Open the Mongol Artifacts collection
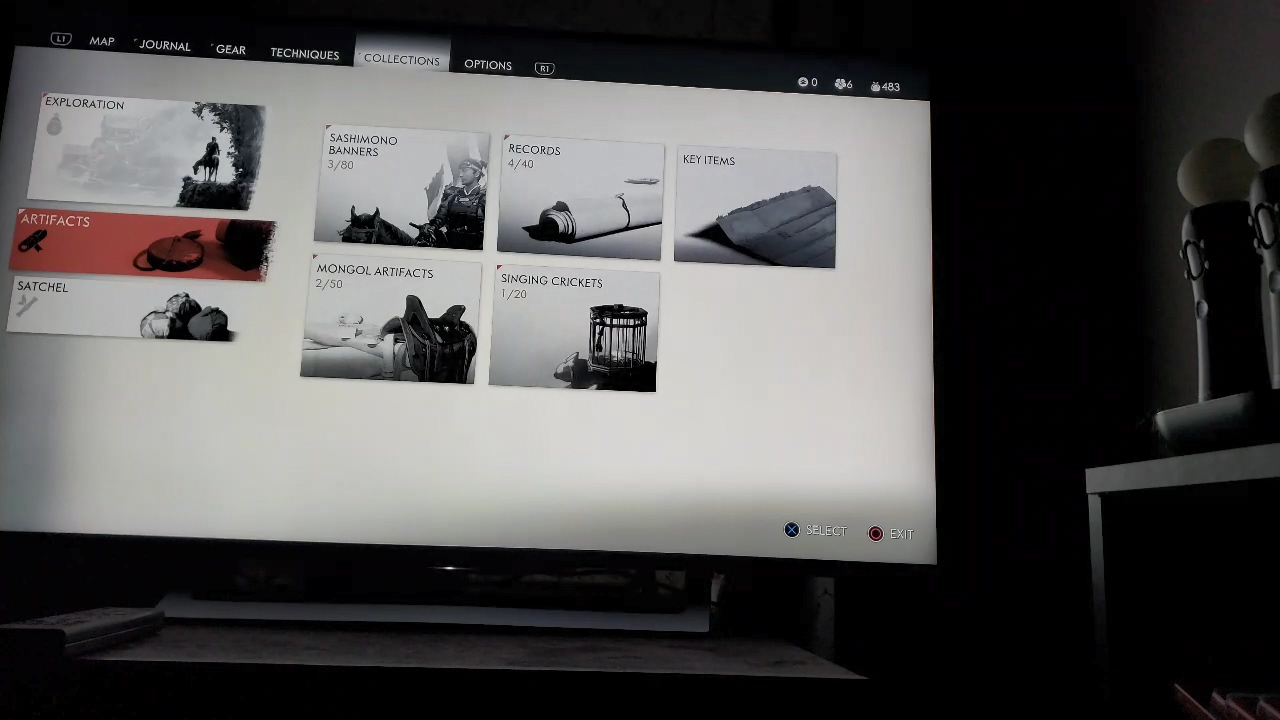 tap(389, 320)
